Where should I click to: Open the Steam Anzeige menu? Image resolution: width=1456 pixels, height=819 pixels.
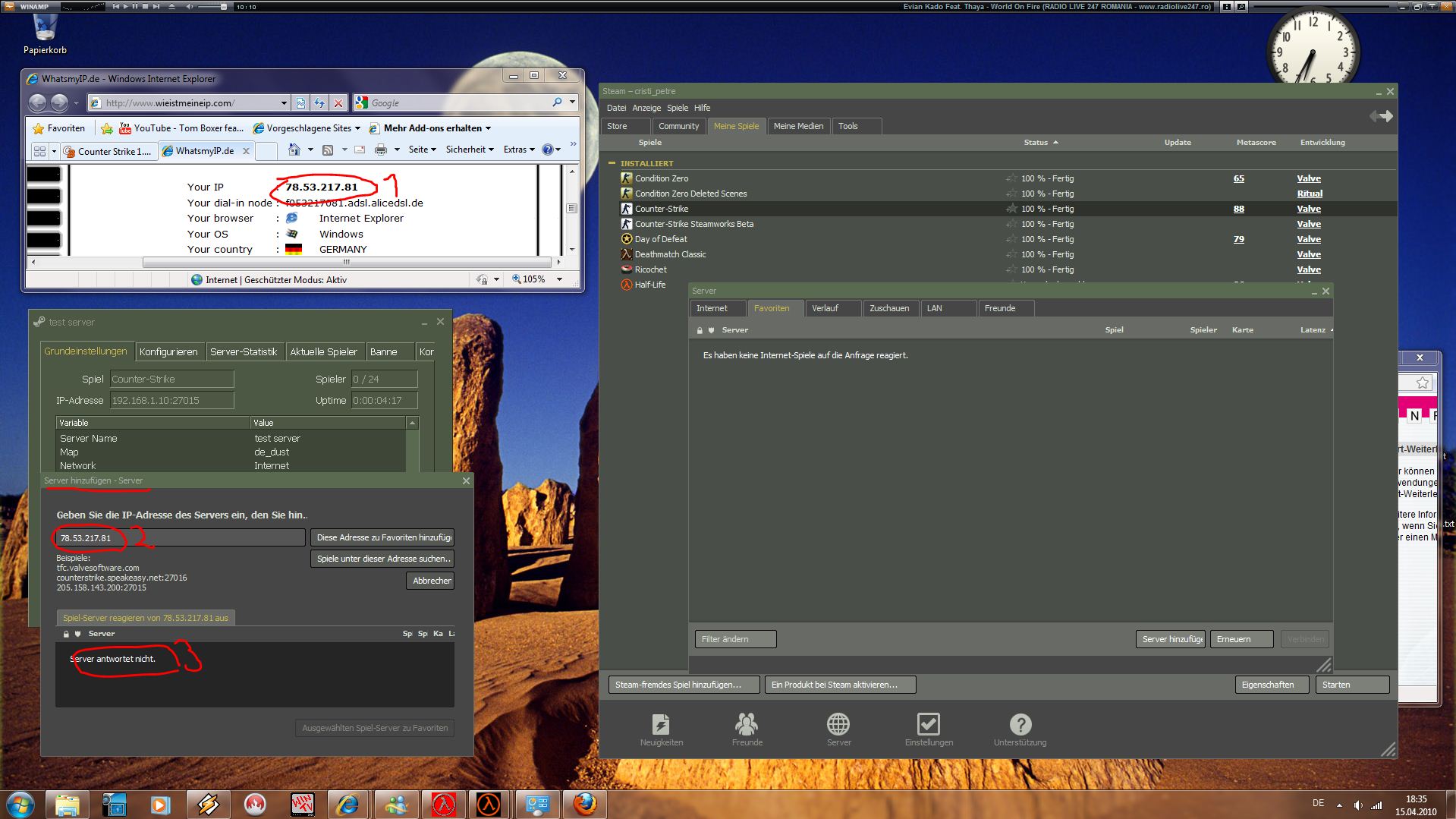click(646, 108)
